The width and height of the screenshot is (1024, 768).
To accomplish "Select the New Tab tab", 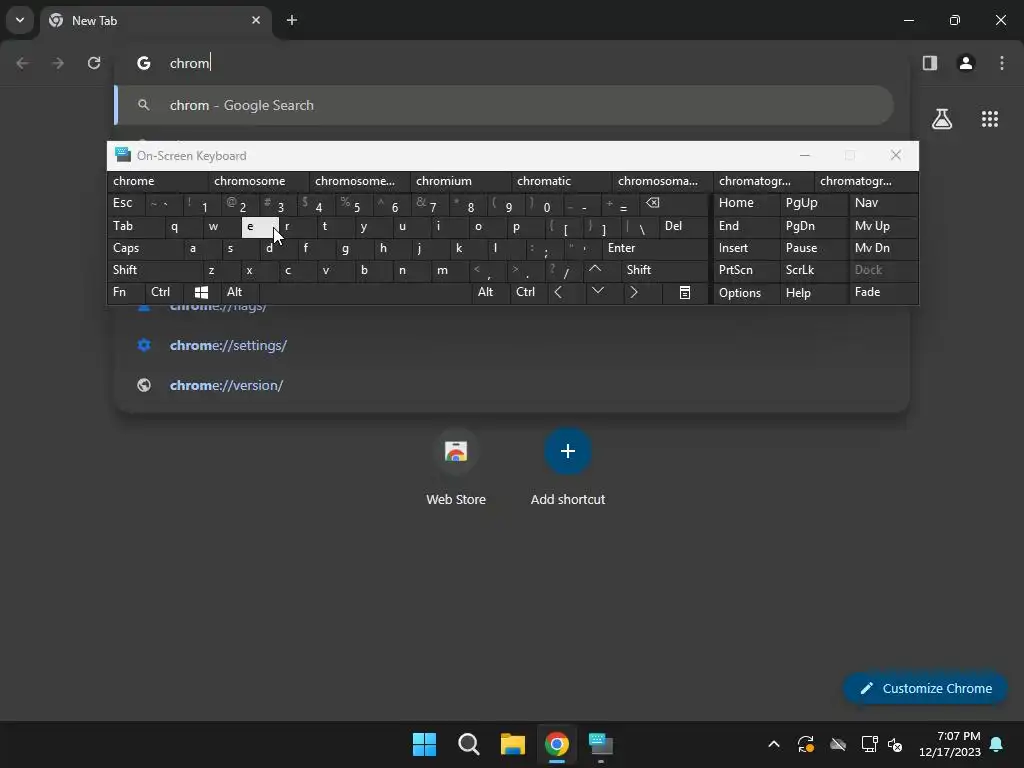I will click(155, 21).
